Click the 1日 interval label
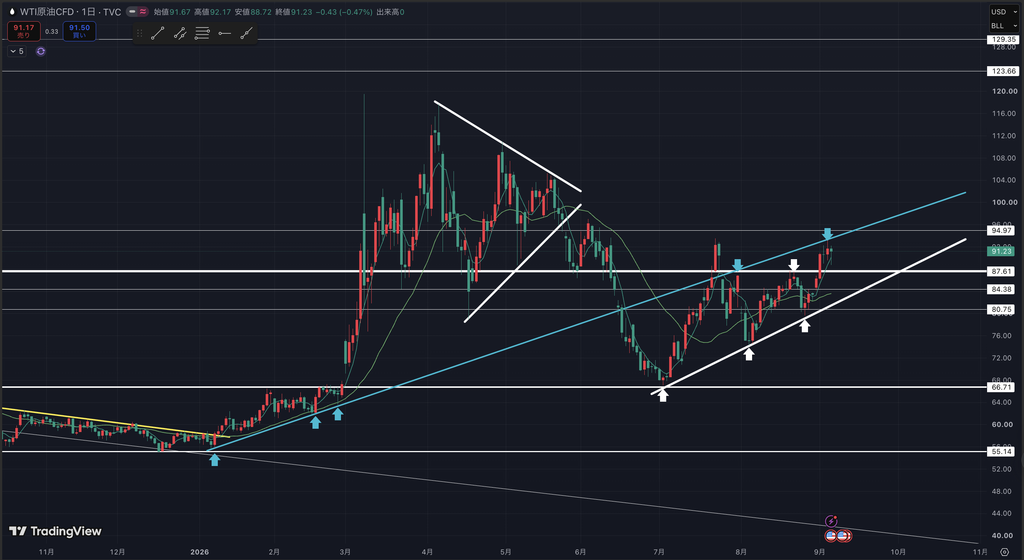 [88, 12]
